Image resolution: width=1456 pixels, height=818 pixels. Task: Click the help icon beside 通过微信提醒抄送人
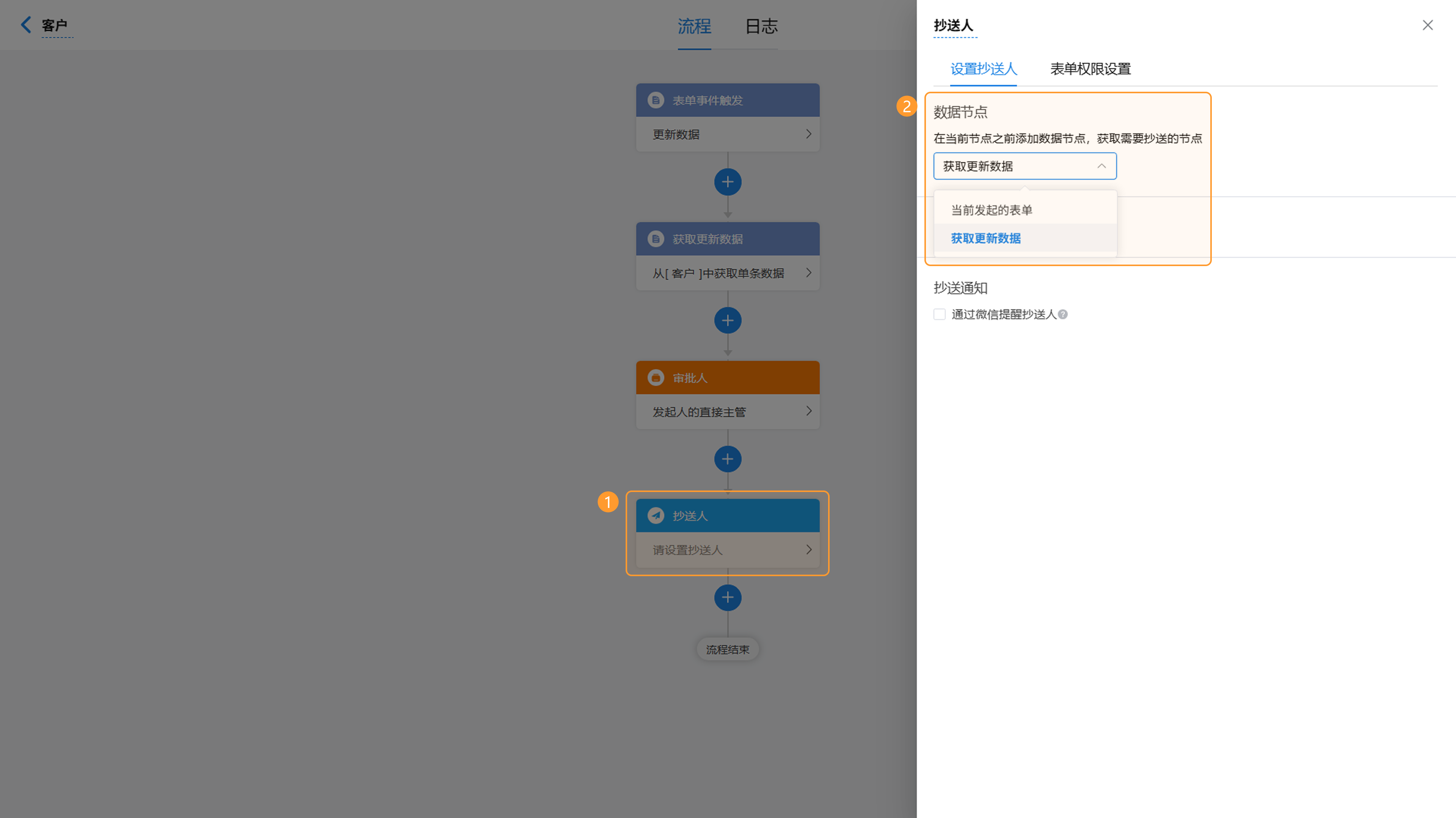point(1062,315)
